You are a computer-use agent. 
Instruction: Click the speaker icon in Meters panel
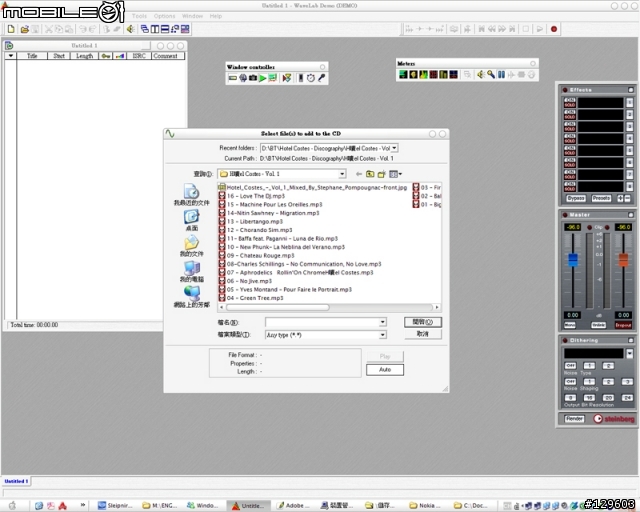tap(481, 74)
